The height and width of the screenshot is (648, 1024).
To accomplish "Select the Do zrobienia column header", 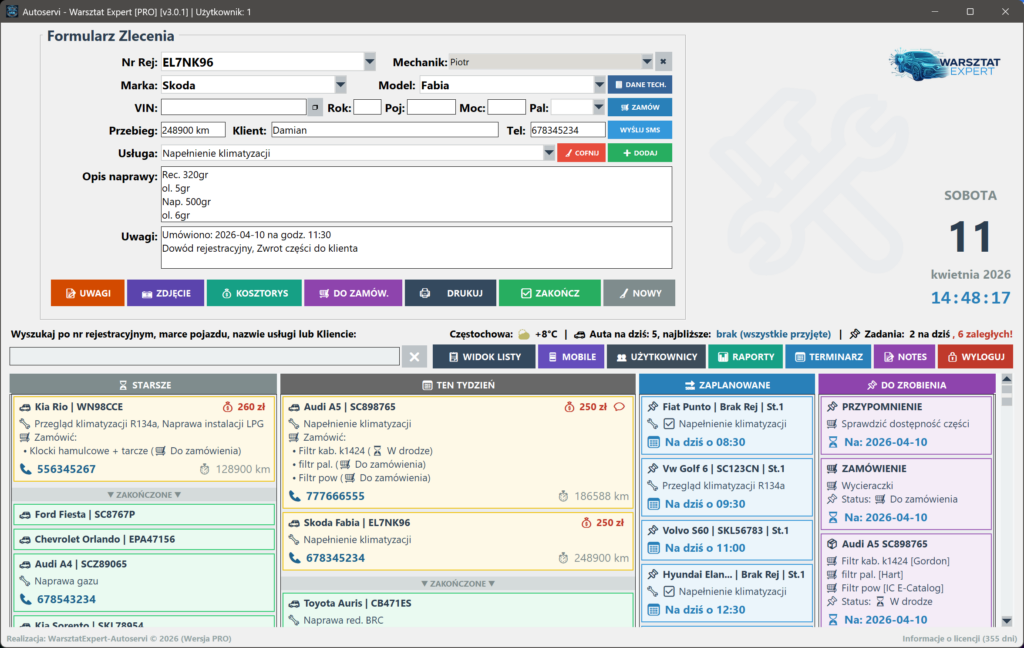I will (x=906, y=384).
